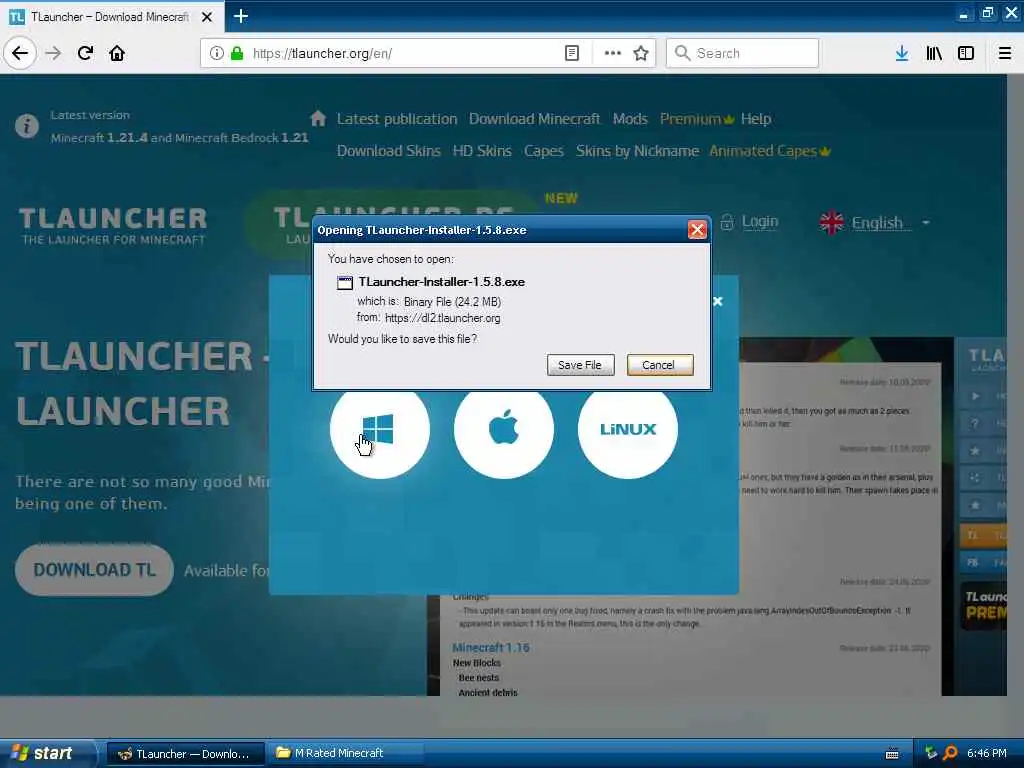The height and width of the screenshot is (768, 1024).
Task: Switch to TLauncher taskbar window
Action: [185, 754]
